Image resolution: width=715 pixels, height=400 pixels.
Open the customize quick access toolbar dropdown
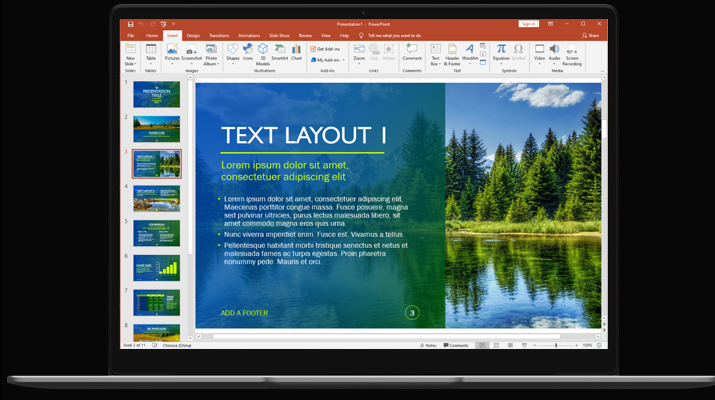pyautogui.click(x=173, y=24)
